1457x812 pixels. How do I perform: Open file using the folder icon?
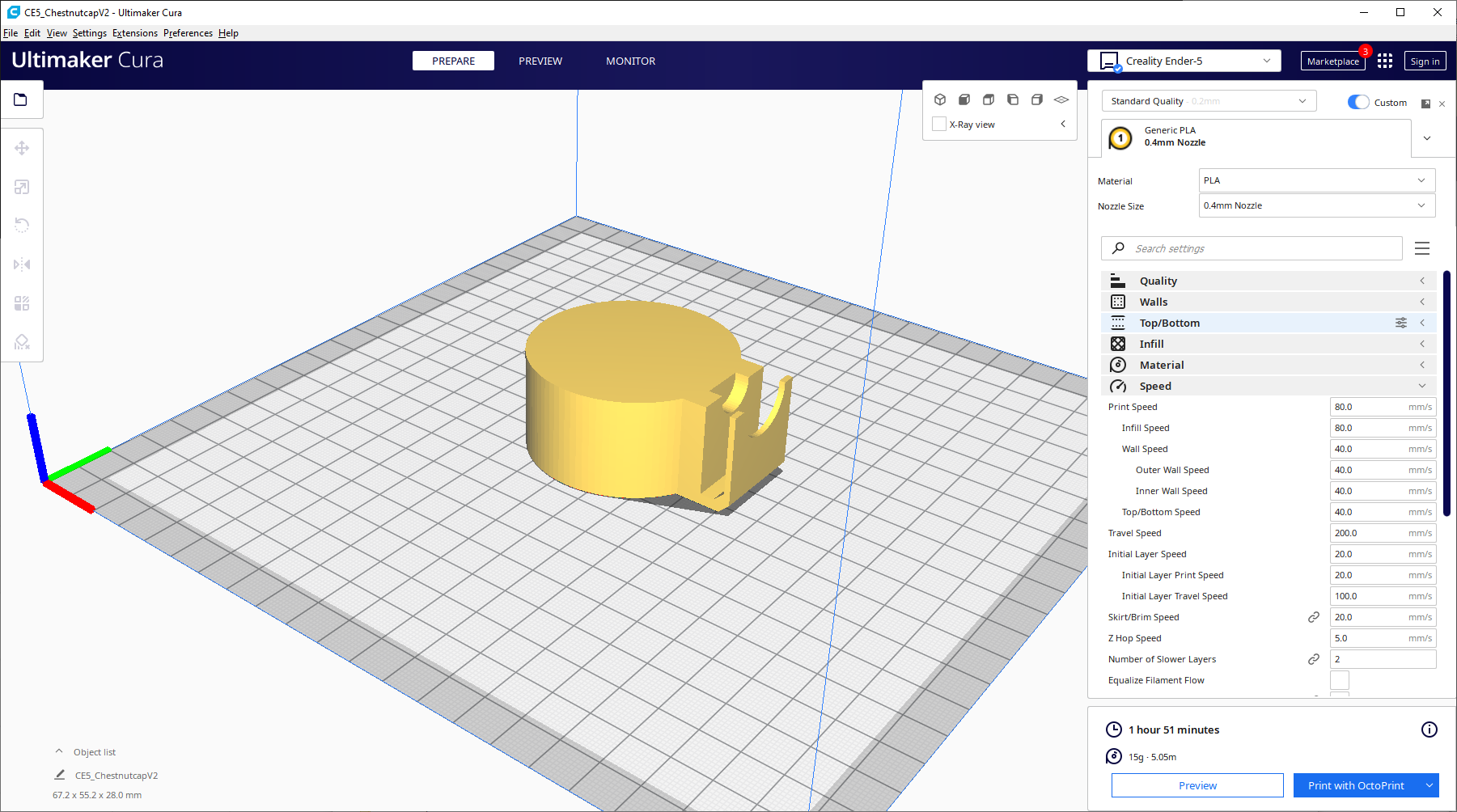coord(21,99)
